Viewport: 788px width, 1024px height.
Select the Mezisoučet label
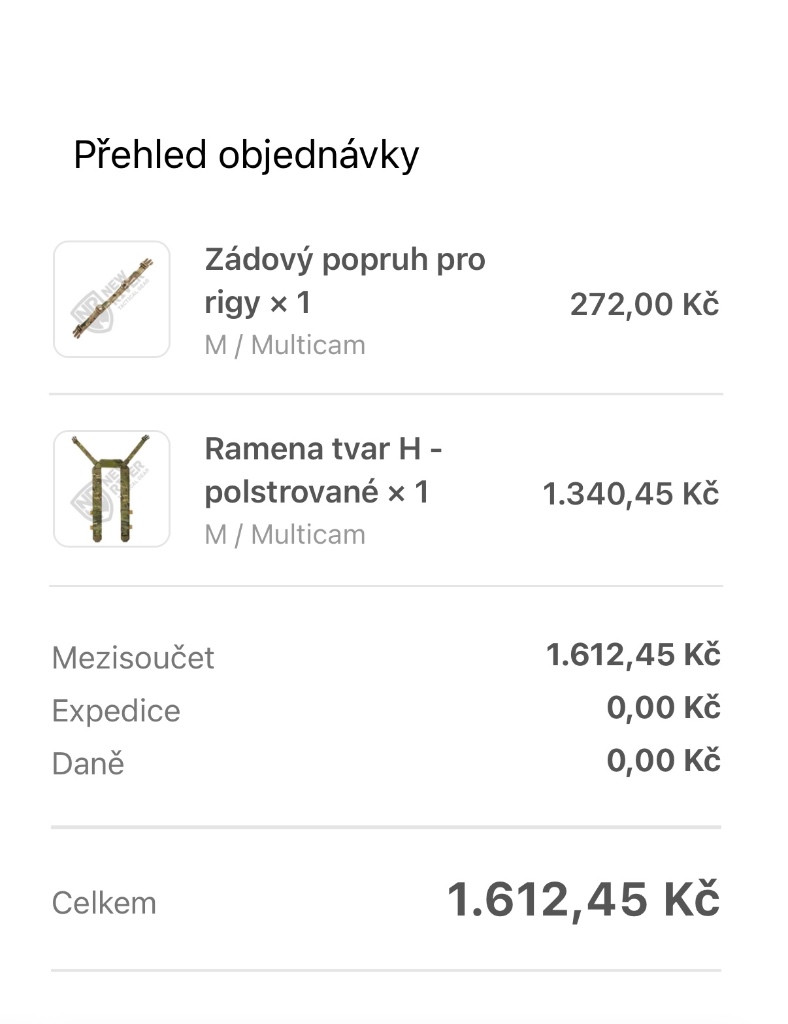point(133,658)
